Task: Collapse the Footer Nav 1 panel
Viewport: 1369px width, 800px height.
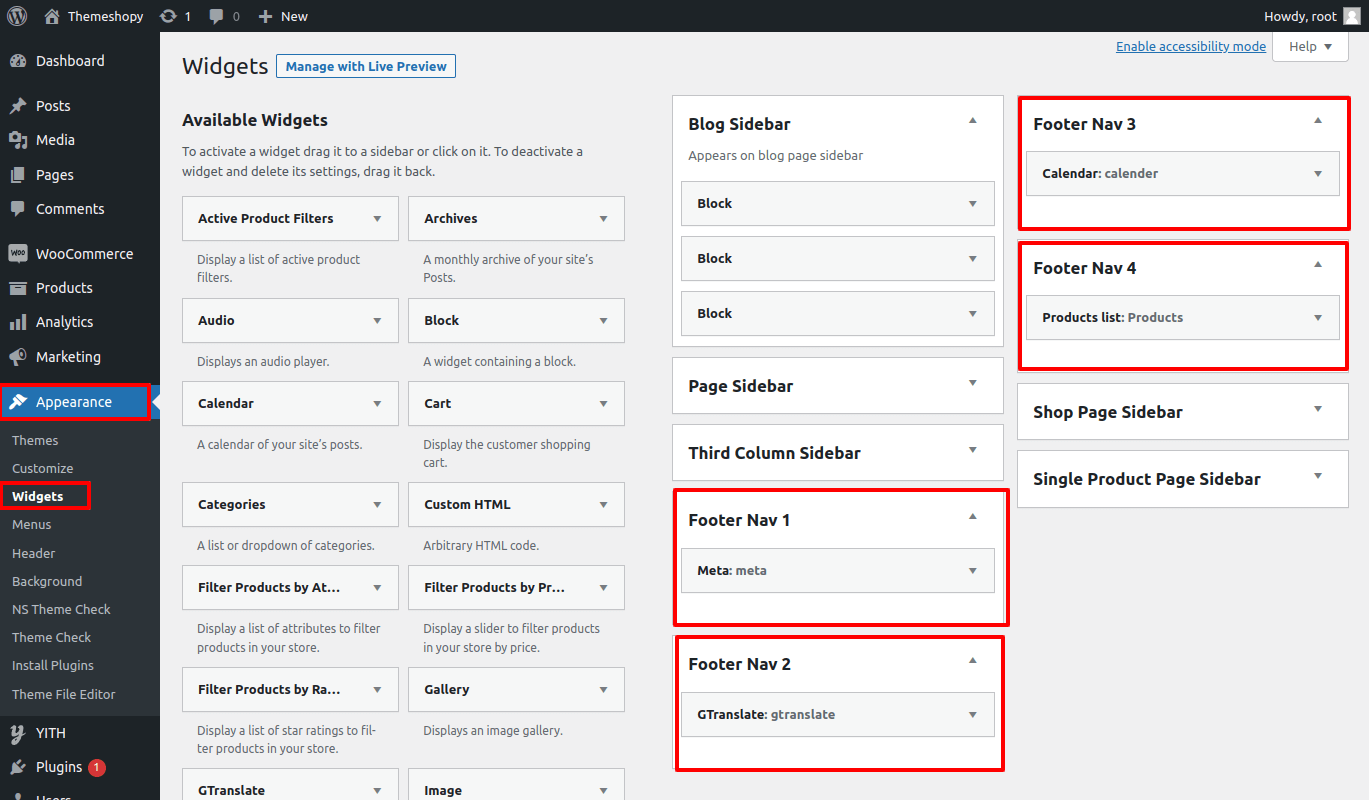Action: [972, 517]
